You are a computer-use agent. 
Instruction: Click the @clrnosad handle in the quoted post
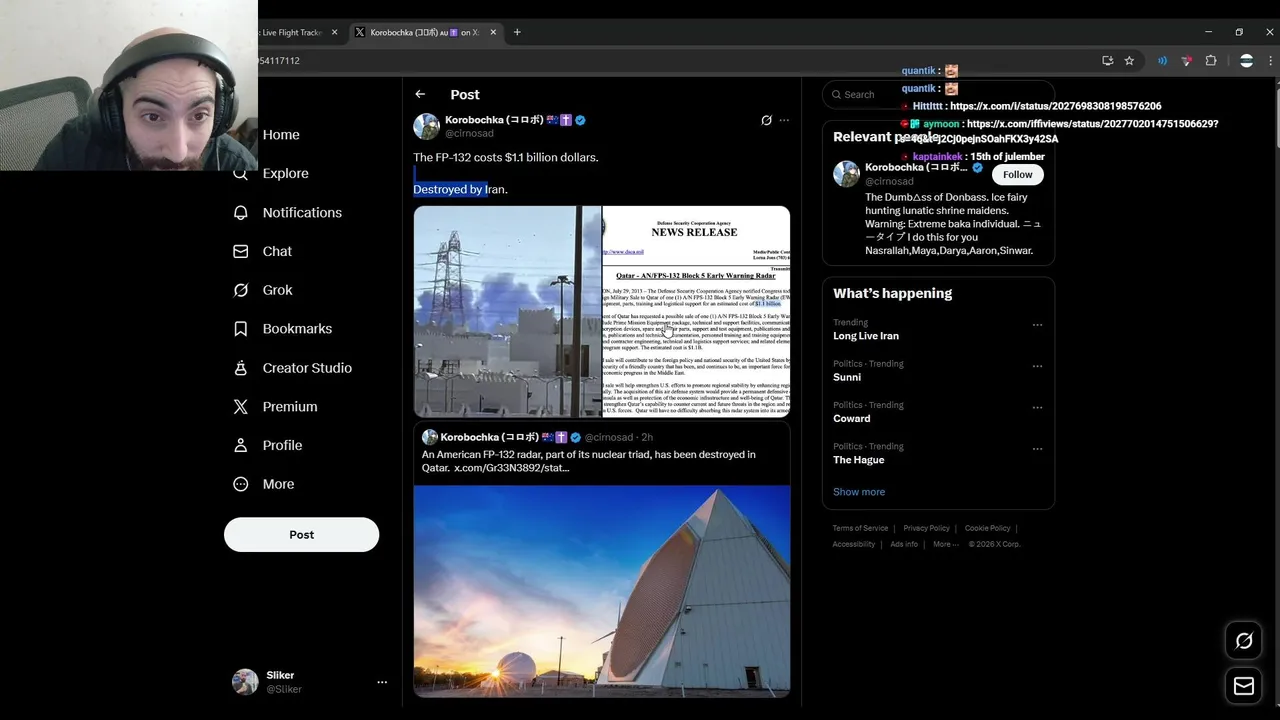coord(609,437)
